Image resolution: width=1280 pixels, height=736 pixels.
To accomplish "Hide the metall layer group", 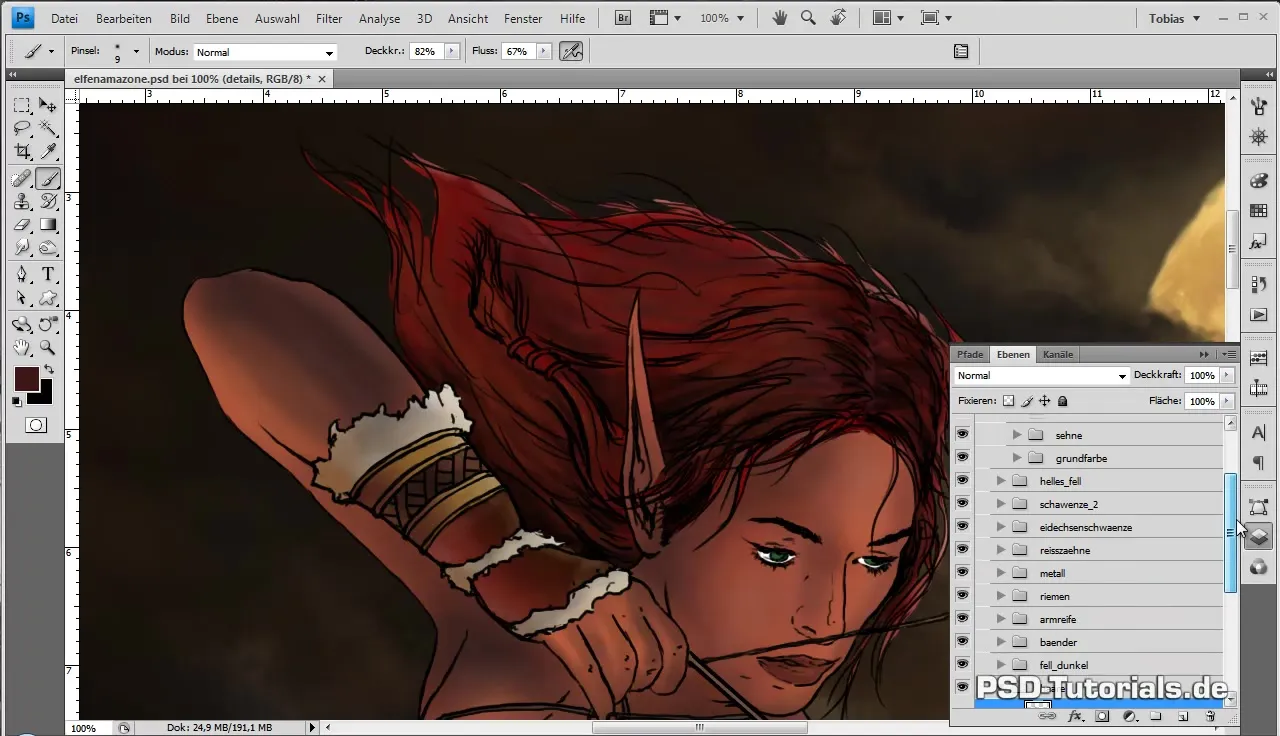I will click(x=963, y=573).
